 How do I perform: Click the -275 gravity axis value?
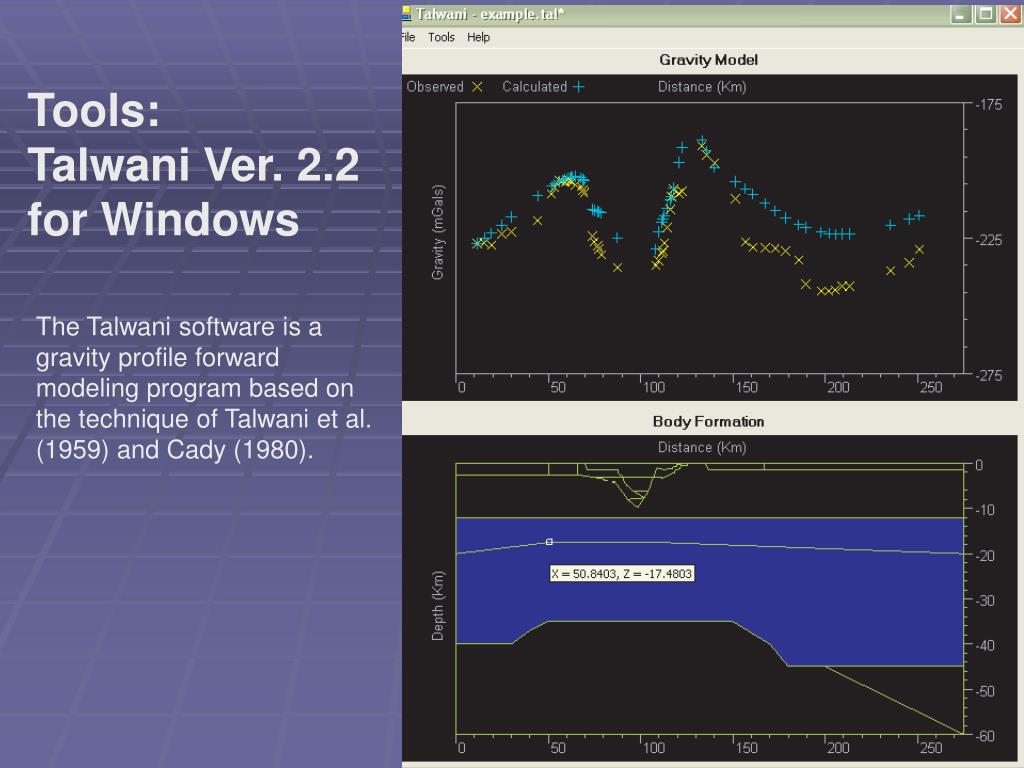coord(989,376)
